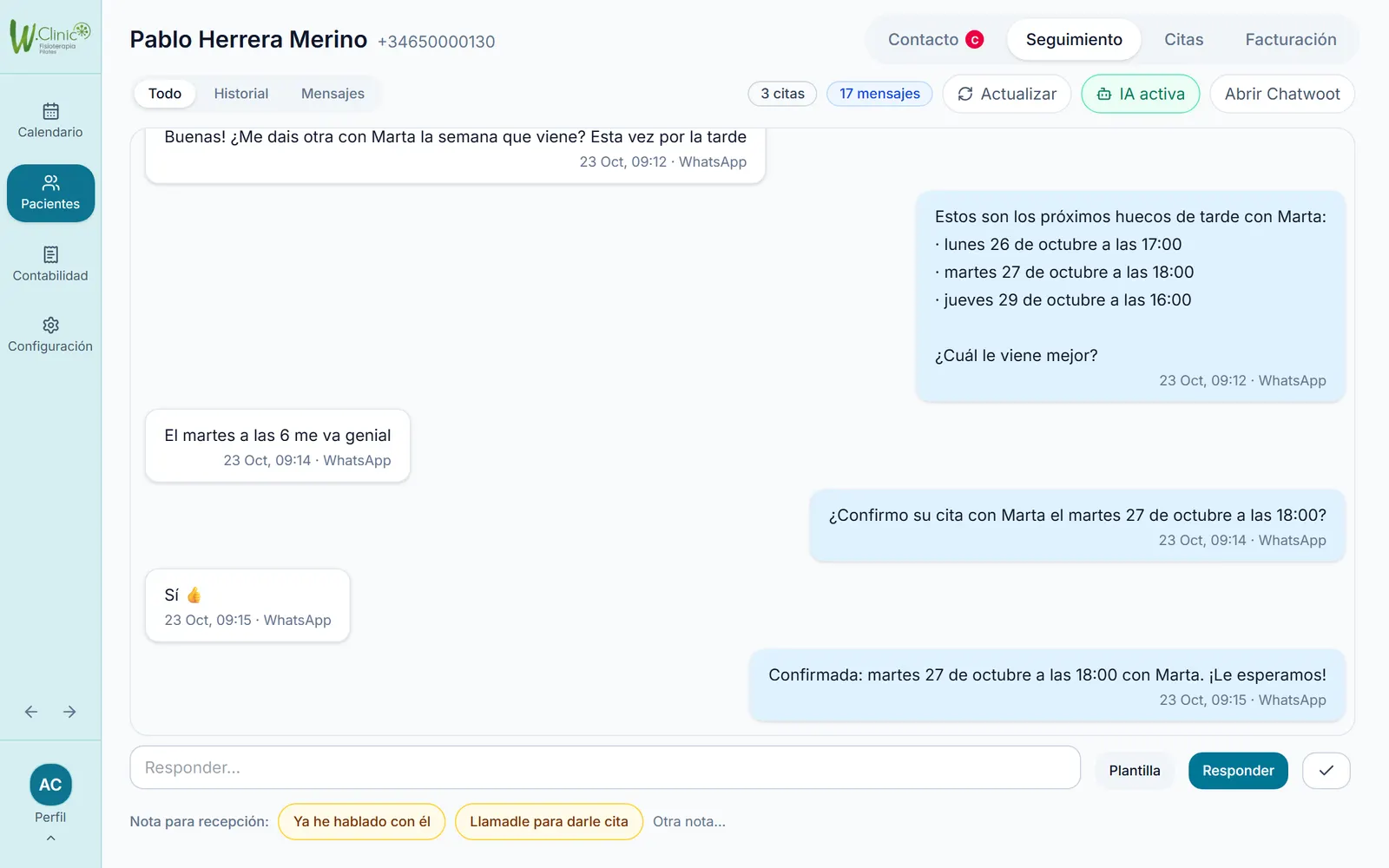
Task: Open the Citas tab
Action: point(1184,40)
